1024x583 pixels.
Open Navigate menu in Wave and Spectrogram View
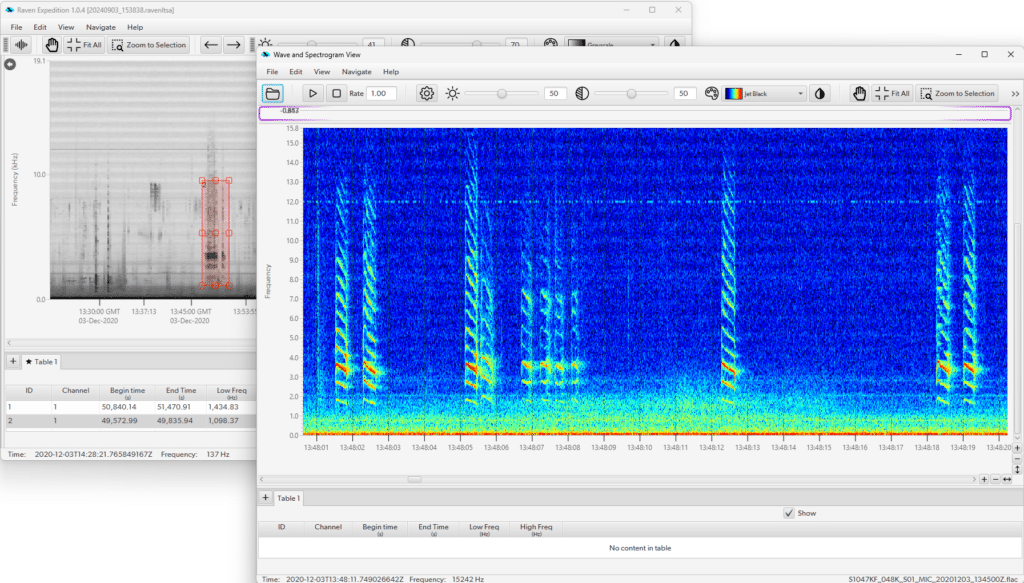tap(356, 72)
